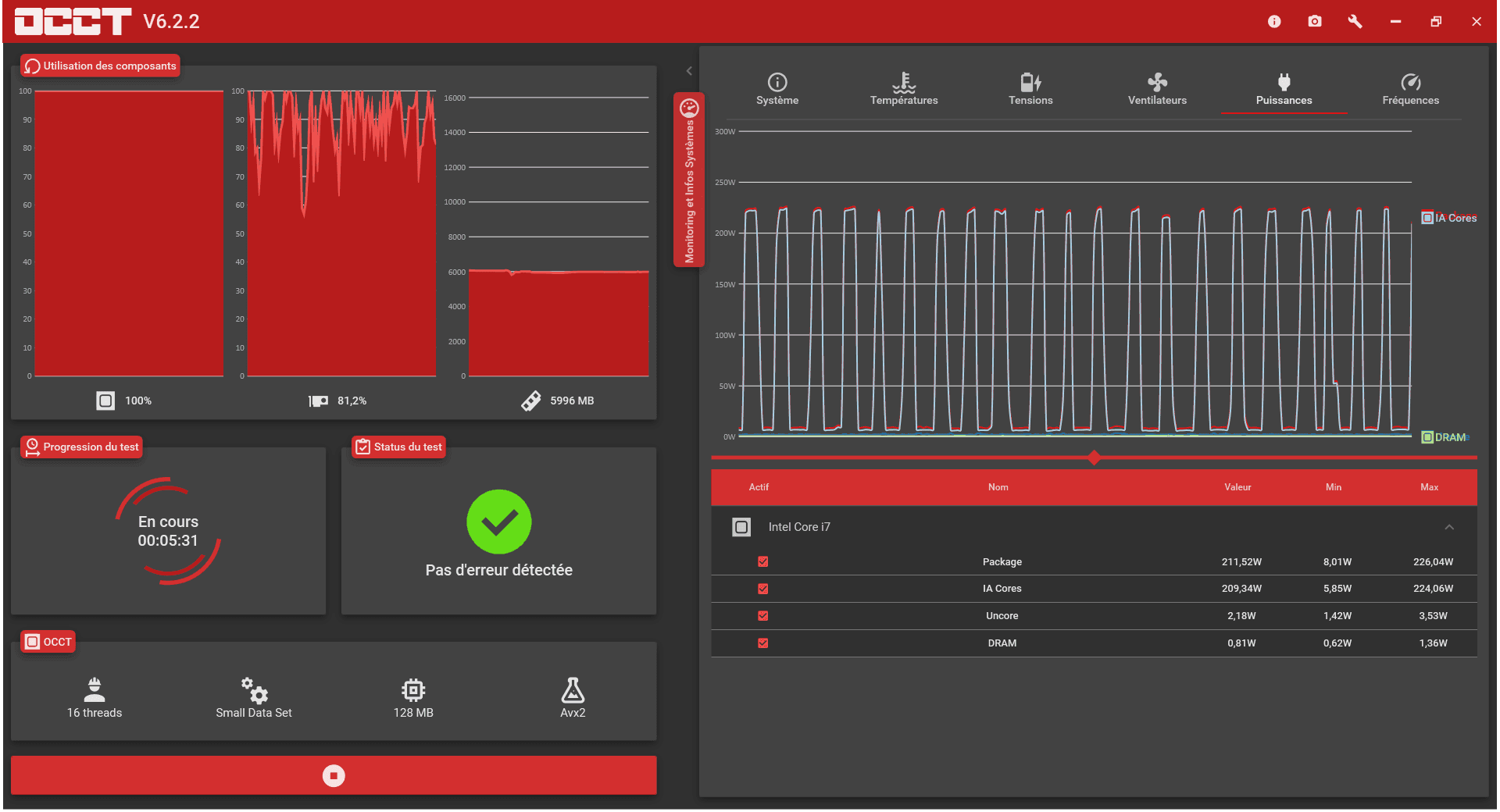Click the red diamond splitter handle

point(1094,458)
